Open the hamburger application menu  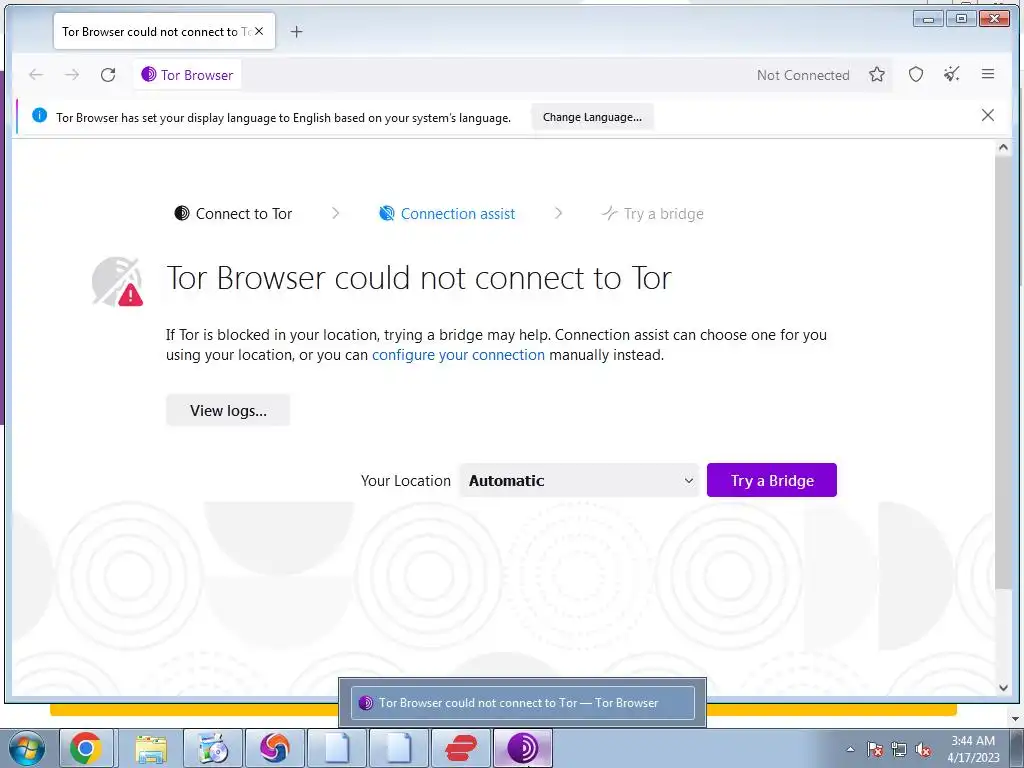tap(987, 74)
